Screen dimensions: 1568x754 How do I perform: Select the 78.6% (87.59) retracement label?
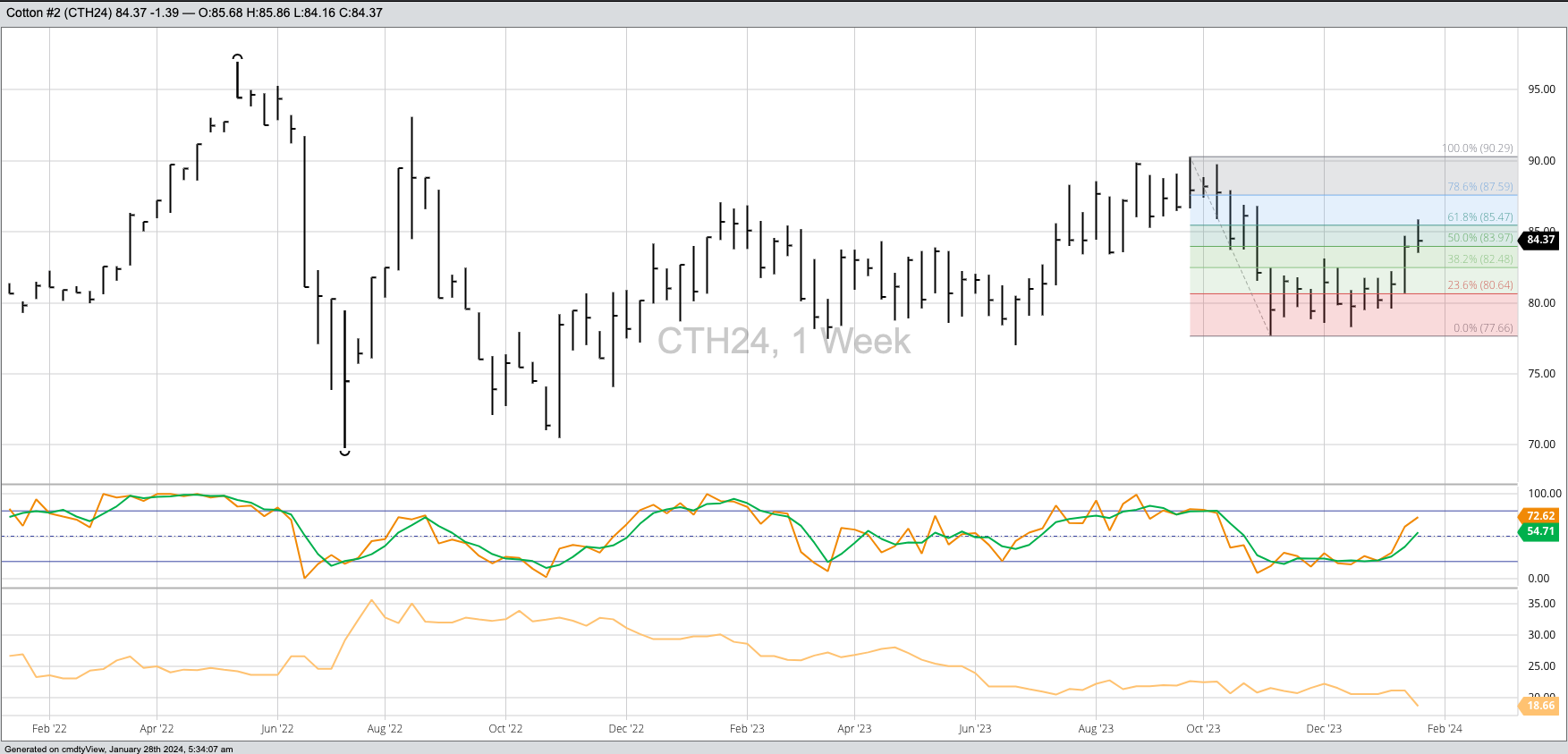point(1479,187)
